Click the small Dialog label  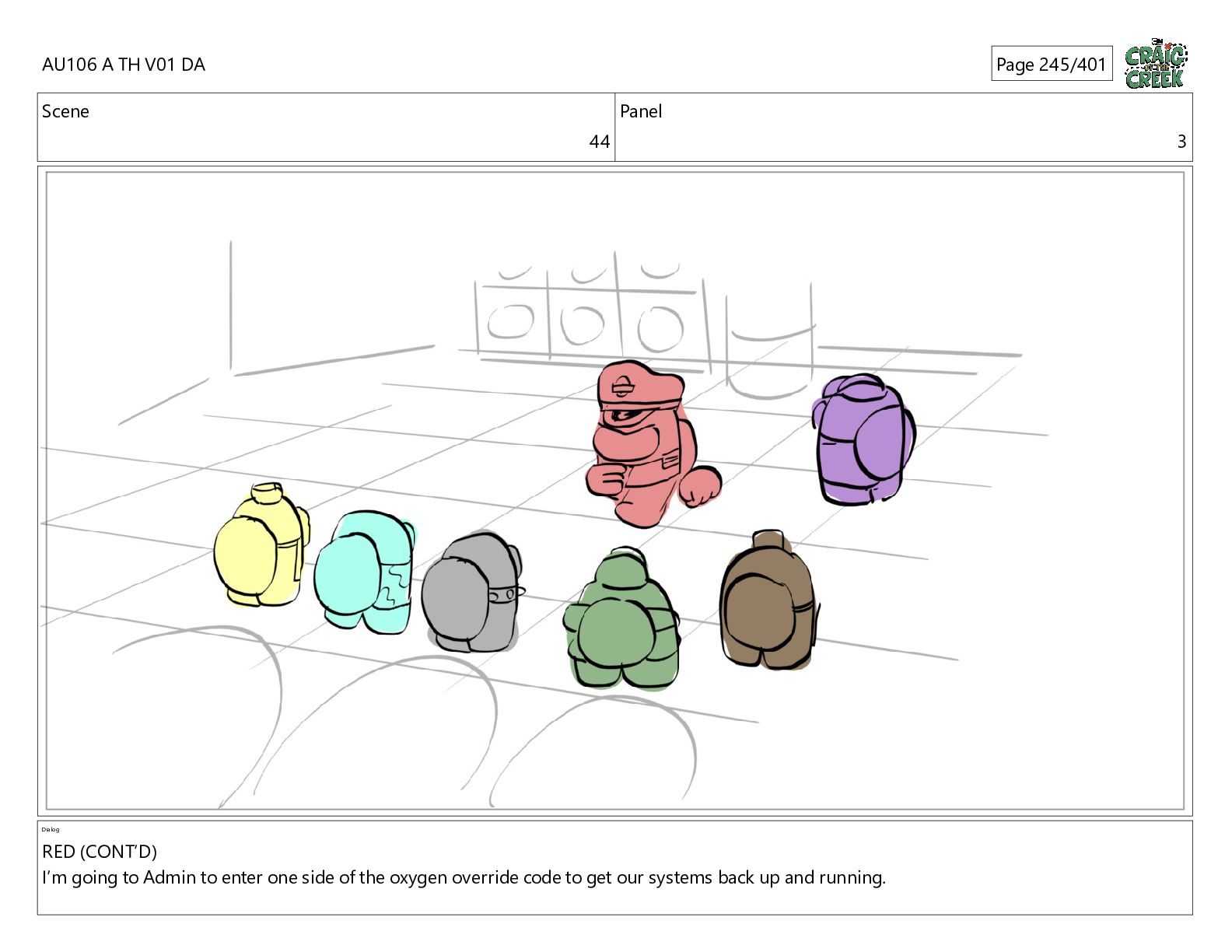[x=51, y=829]
